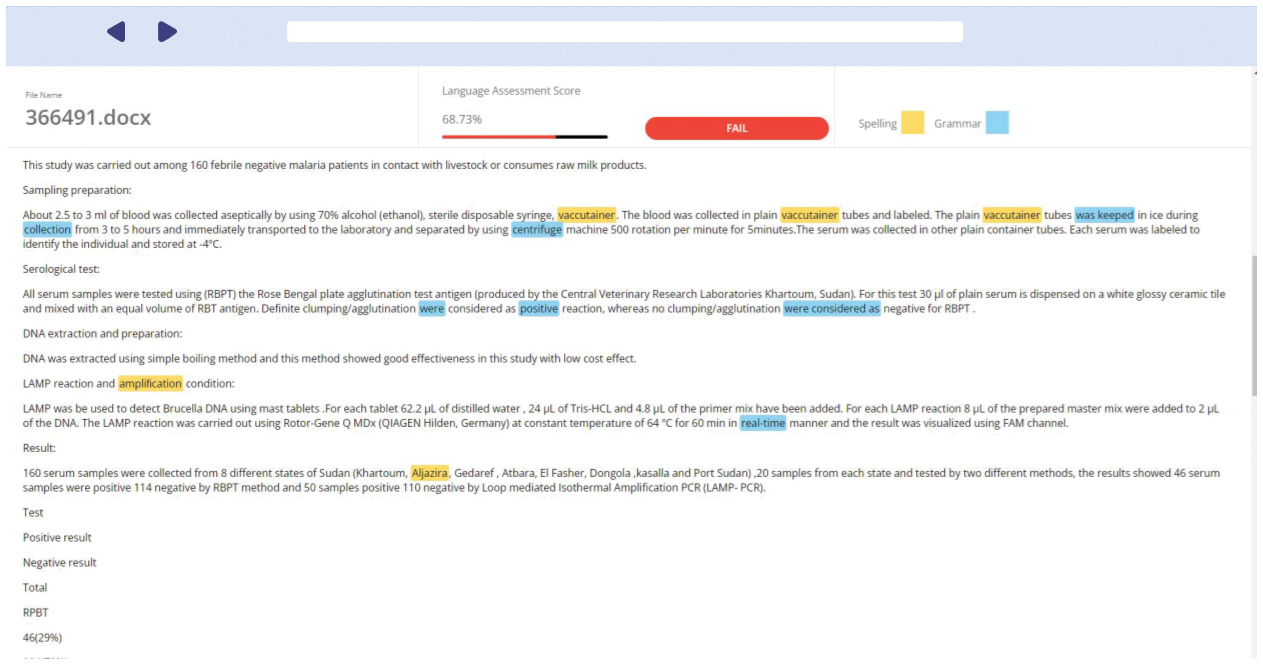
Task: Click the File Name label
Action: [43, 95]
